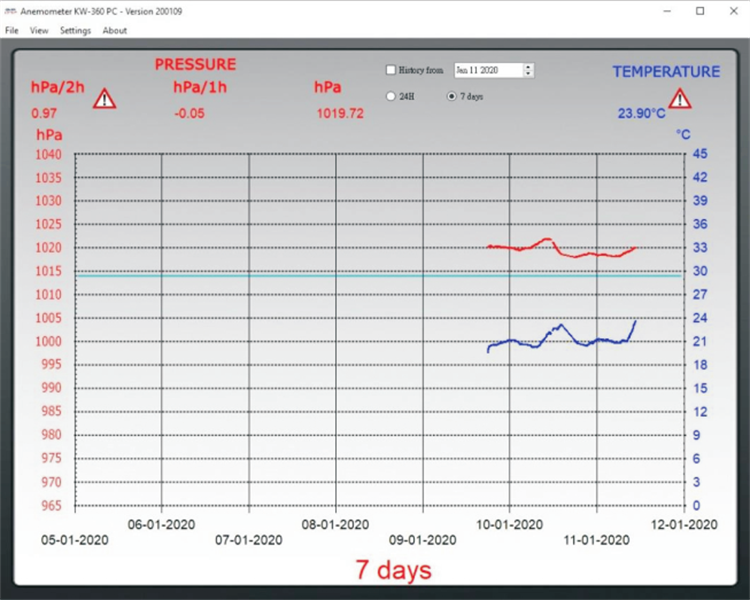Click the 1019.72 hPa pressure reading
Screen dimensions: 750x600
click(340, 114)
